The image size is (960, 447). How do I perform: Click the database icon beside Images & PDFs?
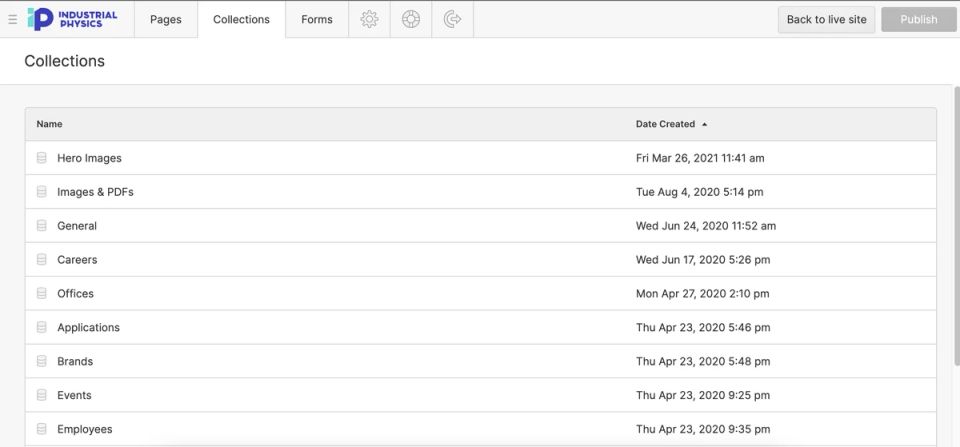[x=42, y=192]
